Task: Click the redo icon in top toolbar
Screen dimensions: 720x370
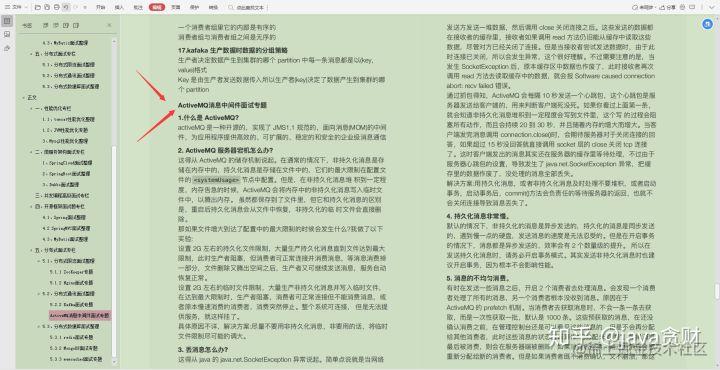Action: pyautogui.click(x=75, y=7)
